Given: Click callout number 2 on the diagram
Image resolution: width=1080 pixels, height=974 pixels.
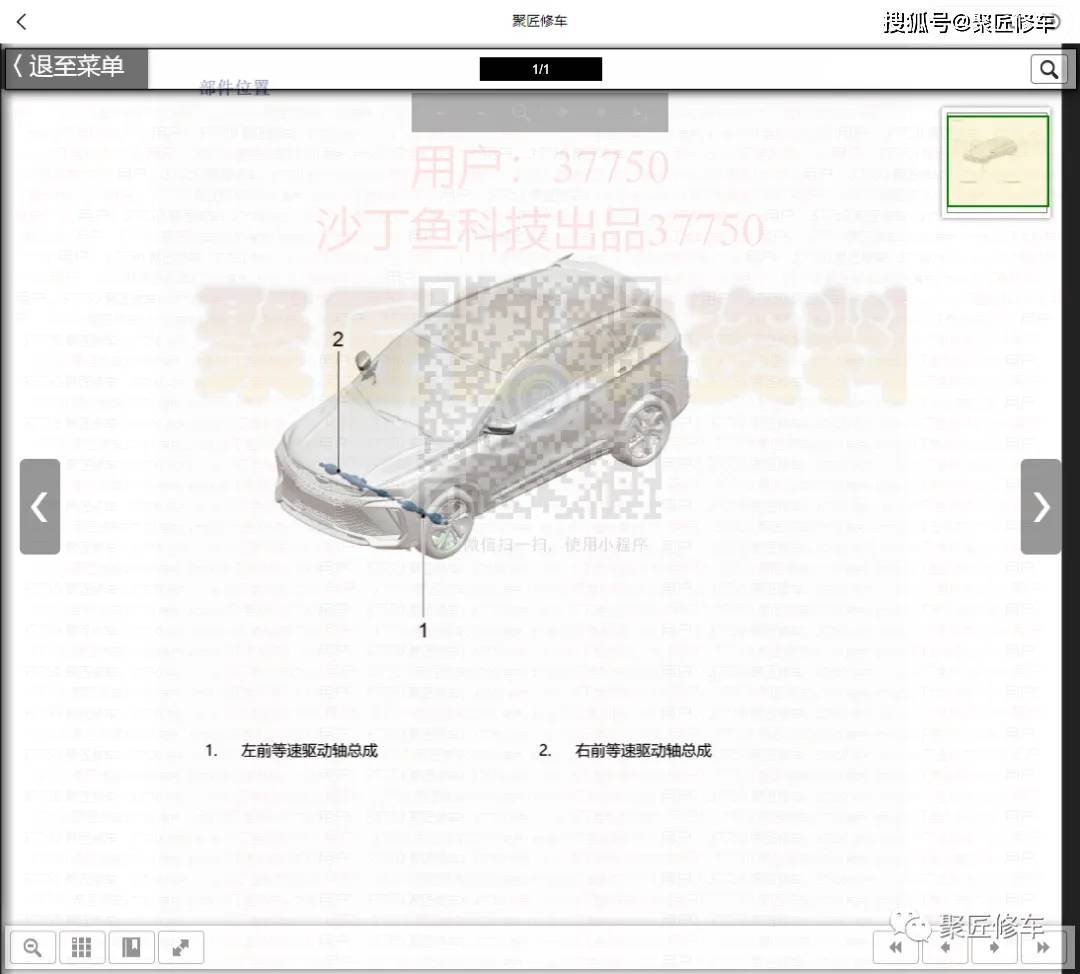Looking at the screenshot, I should [x=338, y=339].
